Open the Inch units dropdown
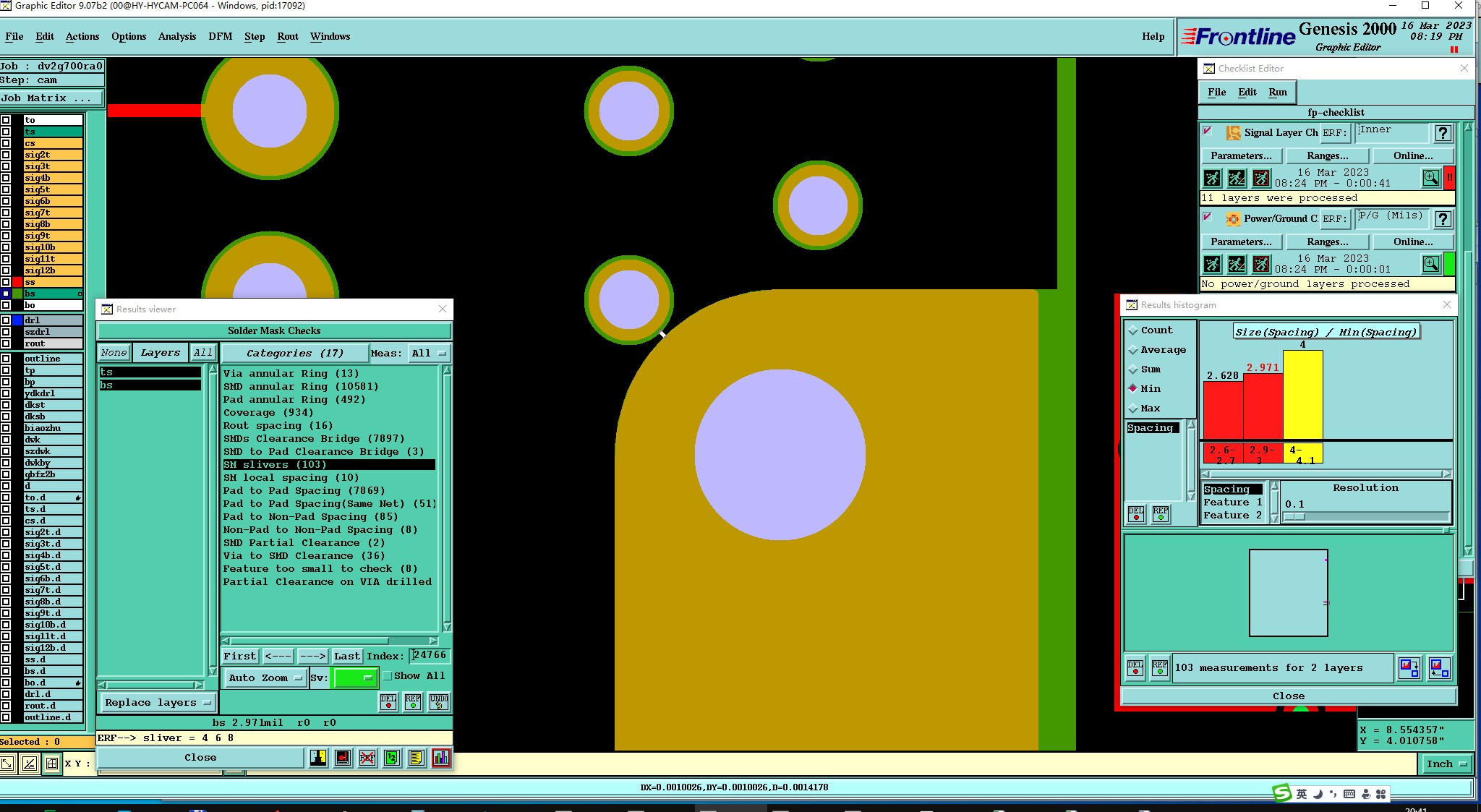Screen dimensions: 1481x812 [1446, 764]
